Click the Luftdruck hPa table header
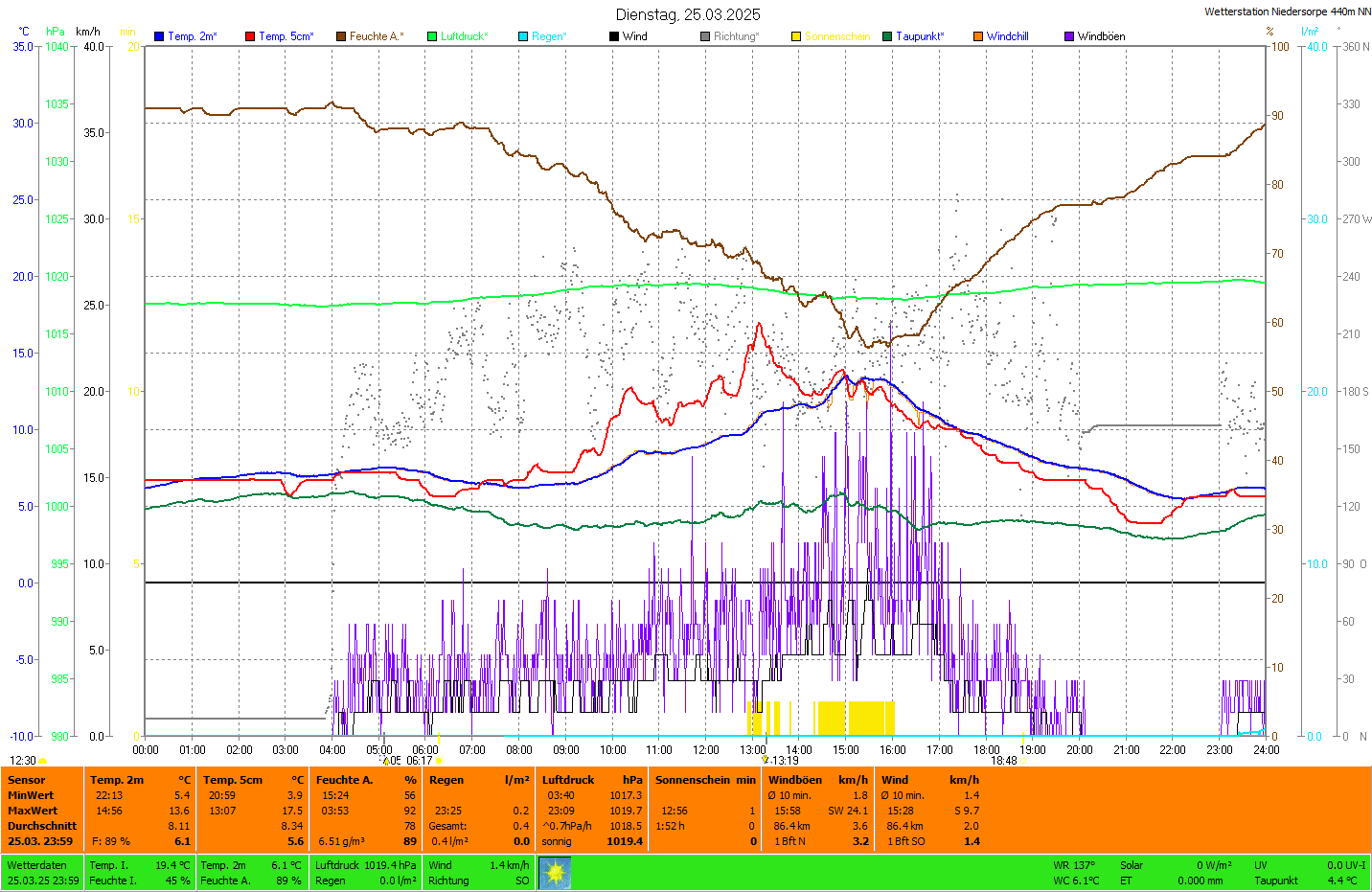Screen dimensions: 1372x892 (x=592, y=780)
